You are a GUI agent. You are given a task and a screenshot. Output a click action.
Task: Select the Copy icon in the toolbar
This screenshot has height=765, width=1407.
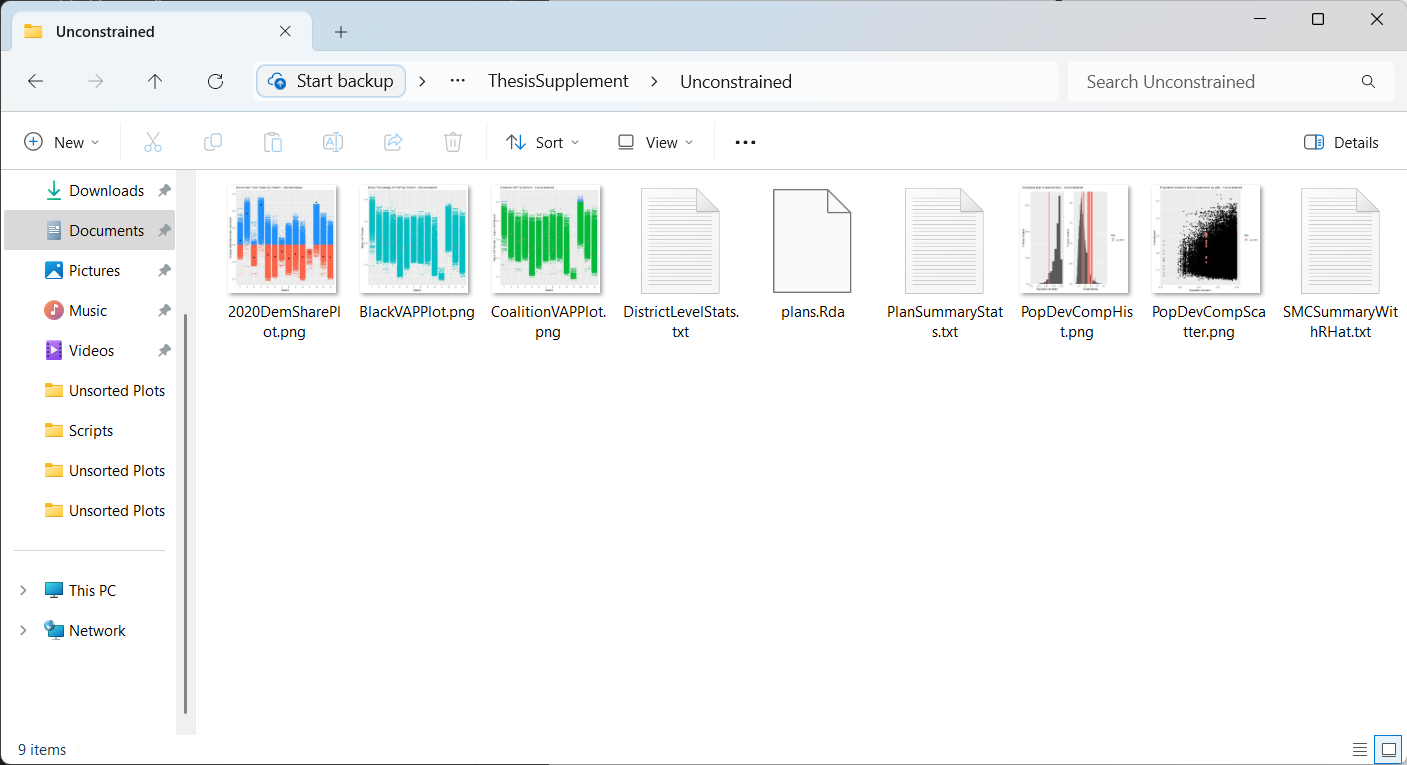(212, 142)
